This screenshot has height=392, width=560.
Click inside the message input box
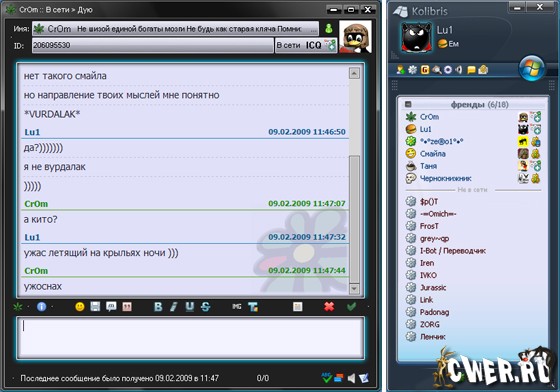(x=190, y=338)
